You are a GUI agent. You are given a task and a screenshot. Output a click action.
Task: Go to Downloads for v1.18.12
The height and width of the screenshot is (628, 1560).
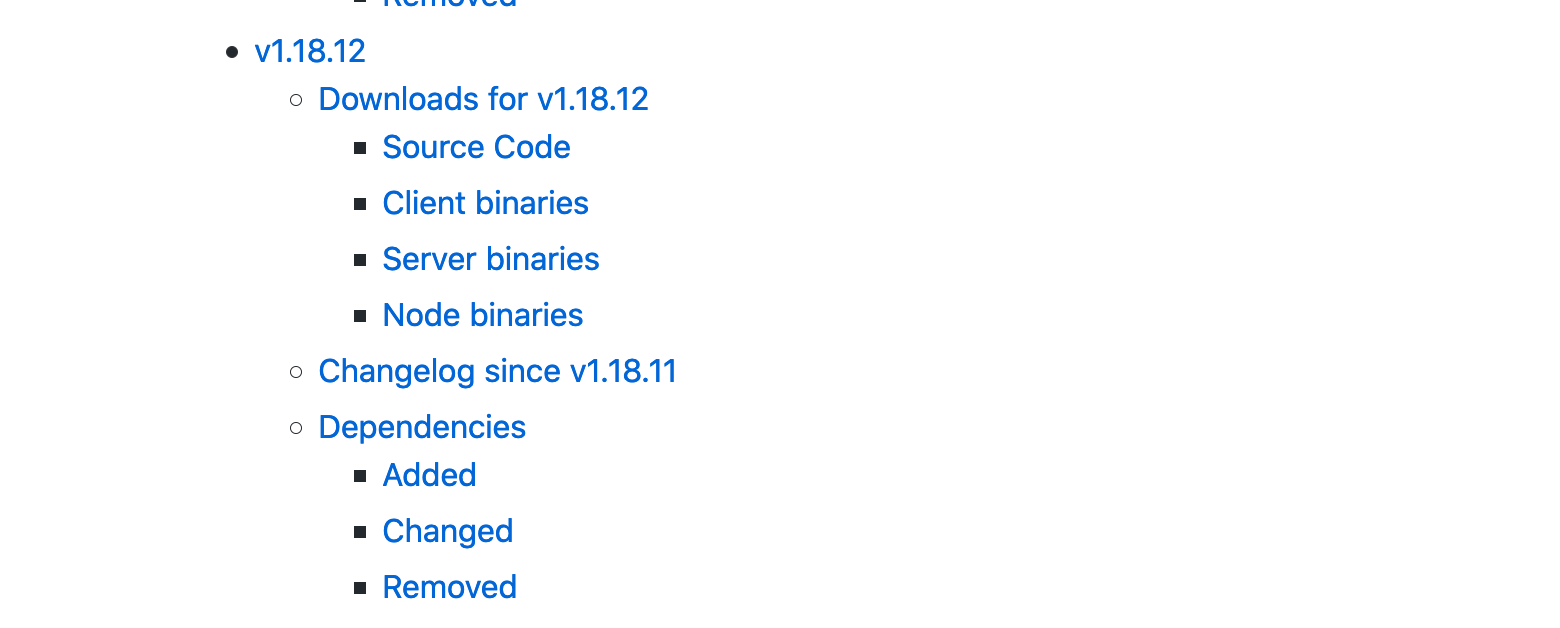[x=484, y=99]
